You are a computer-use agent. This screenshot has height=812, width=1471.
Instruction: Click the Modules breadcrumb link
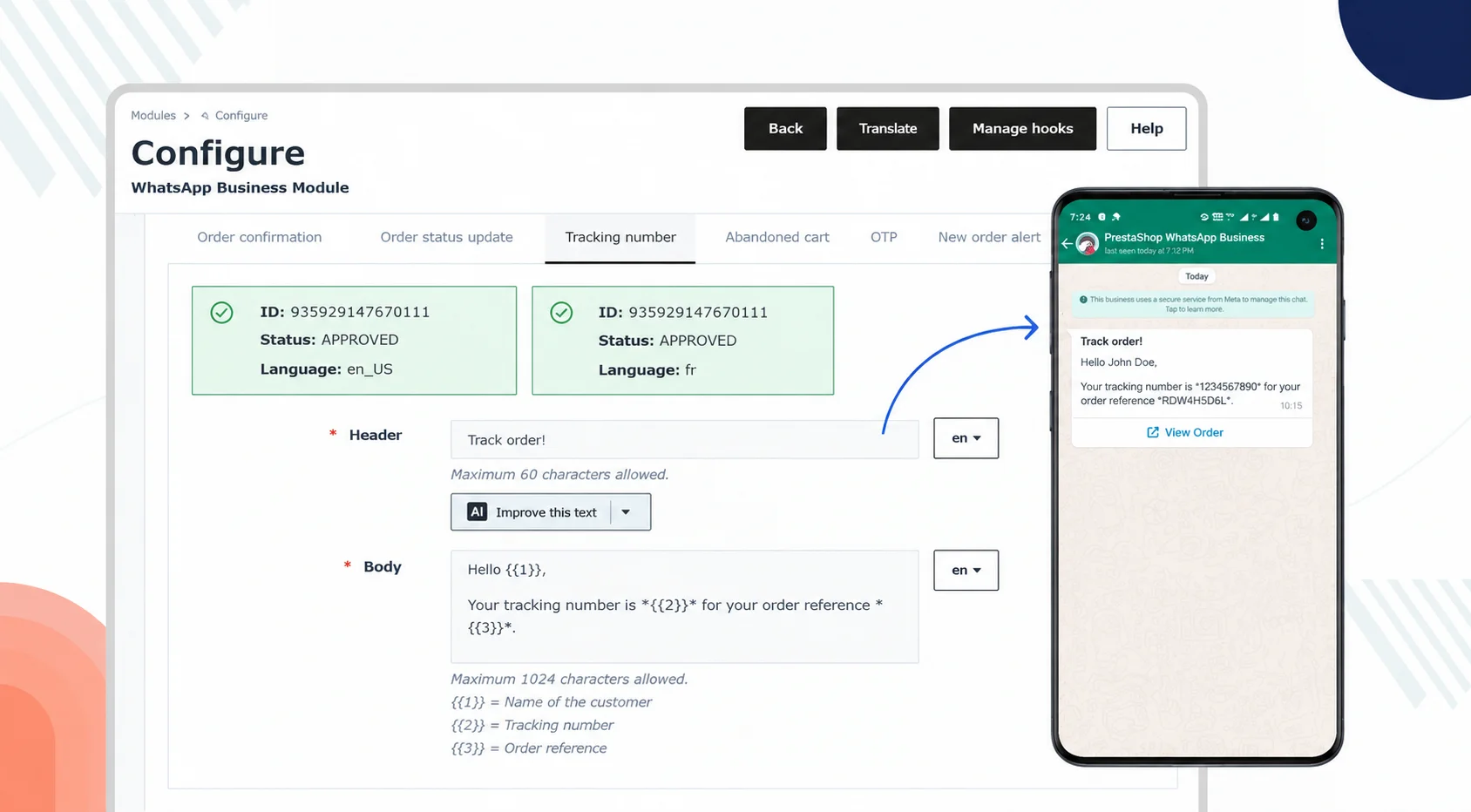(153, 115)
